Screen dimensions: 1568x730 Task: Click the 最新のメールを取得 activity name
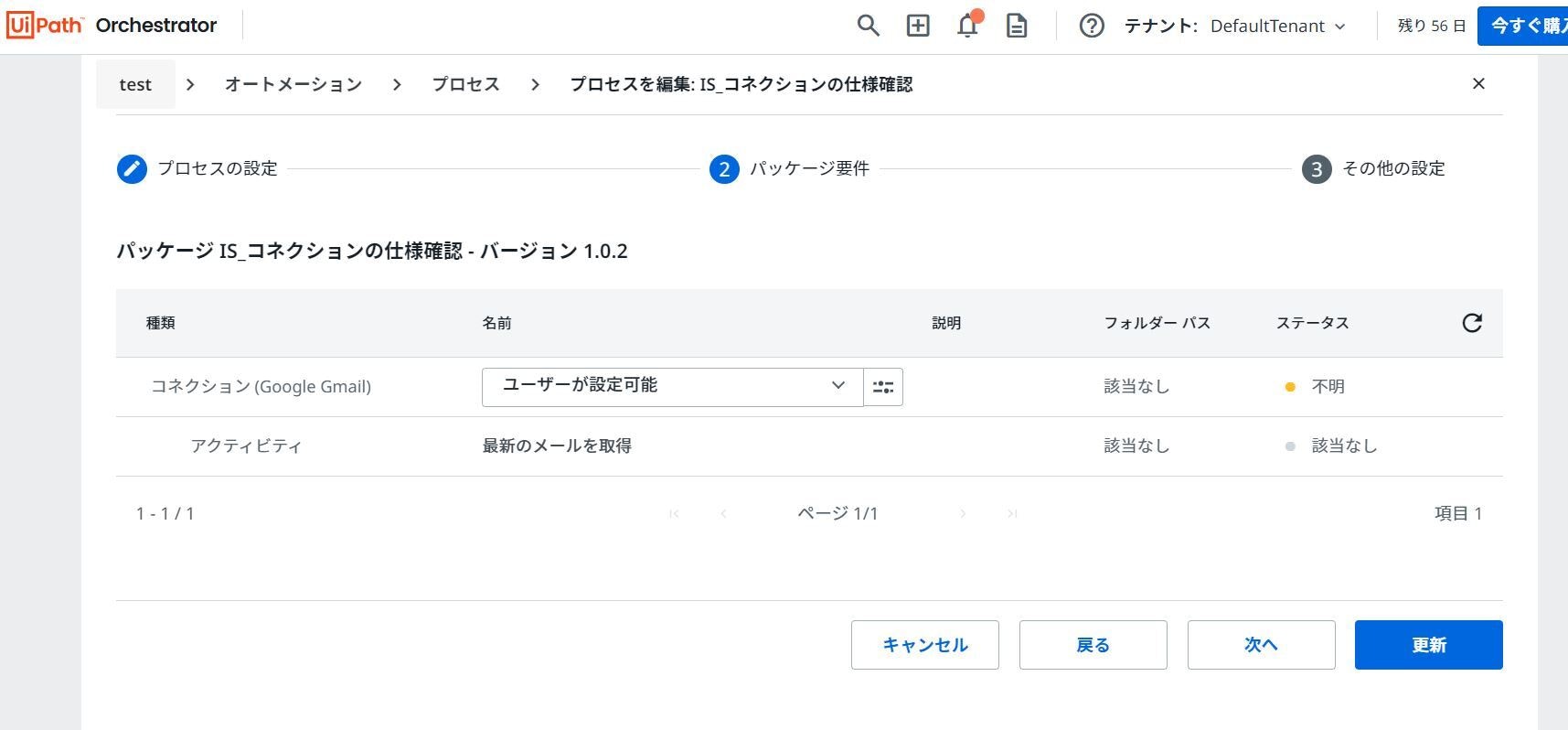coord(557,446)
